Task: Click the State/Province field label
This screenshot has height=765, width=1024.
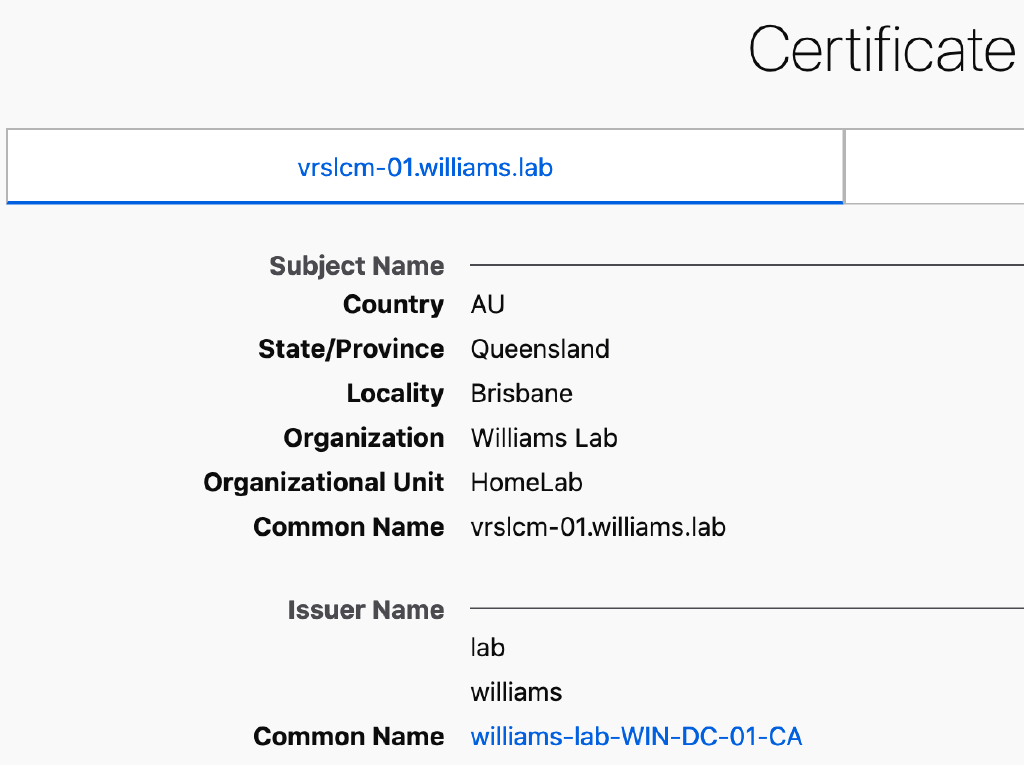Action: coord(351,348)
